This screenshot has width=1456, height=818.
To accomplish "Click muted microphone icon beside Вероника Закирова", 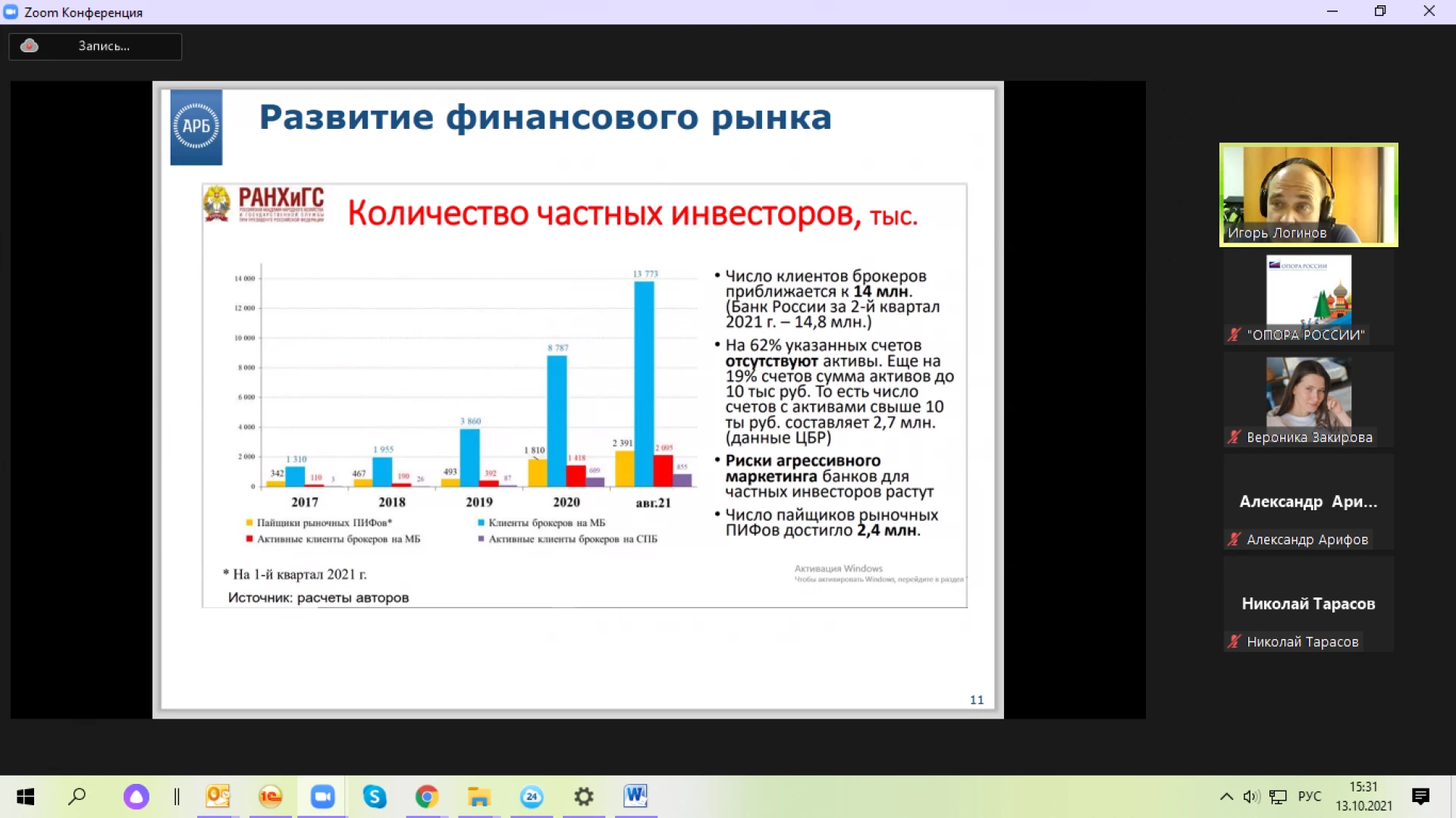I will click(1234, 437).
